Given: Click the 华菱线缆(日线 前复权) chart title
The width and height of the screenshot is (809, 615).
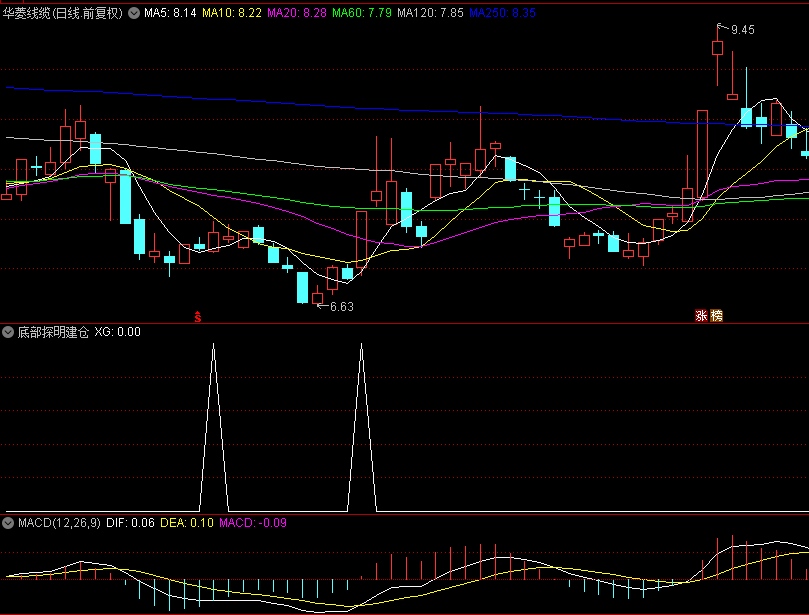Looking at the screenshot, I should [63, 14].
